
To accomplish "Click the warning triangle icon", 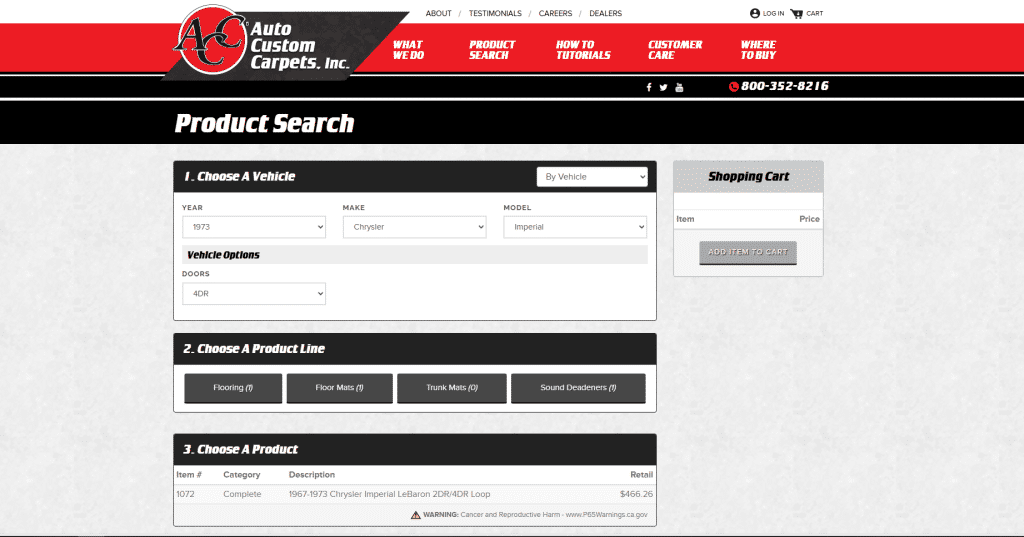I will click(x=415, y=515).
